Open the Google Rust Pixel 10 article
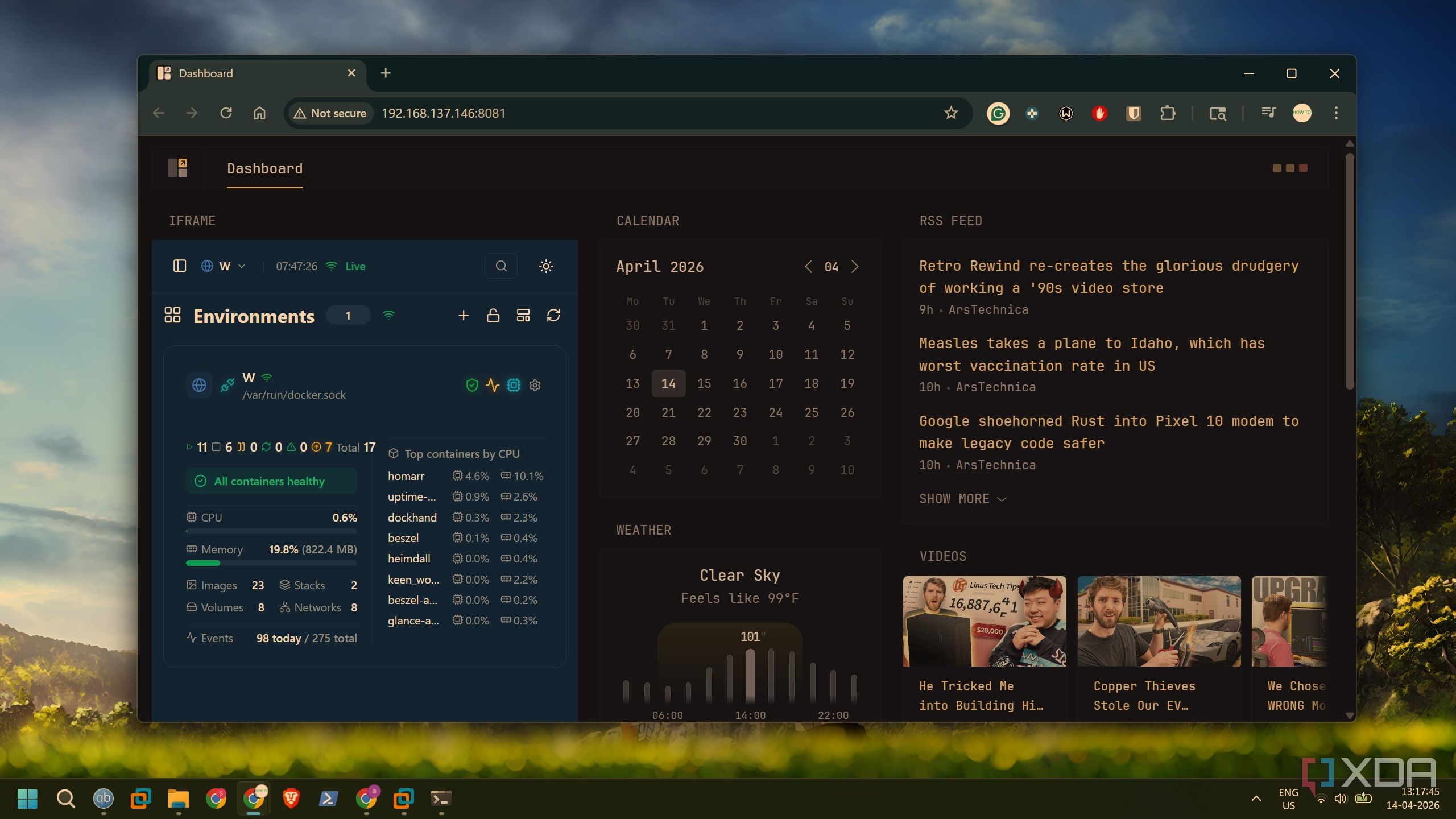 pyautogui.click(x=1108, y=432)
